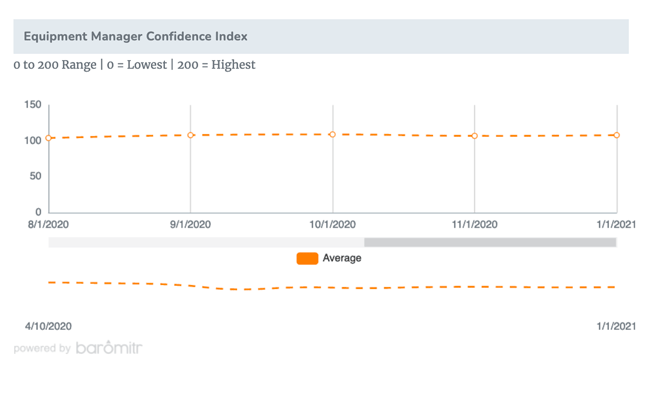Click the 'powered by' text
Screen dimensions: 650x402
click(42, 349)
